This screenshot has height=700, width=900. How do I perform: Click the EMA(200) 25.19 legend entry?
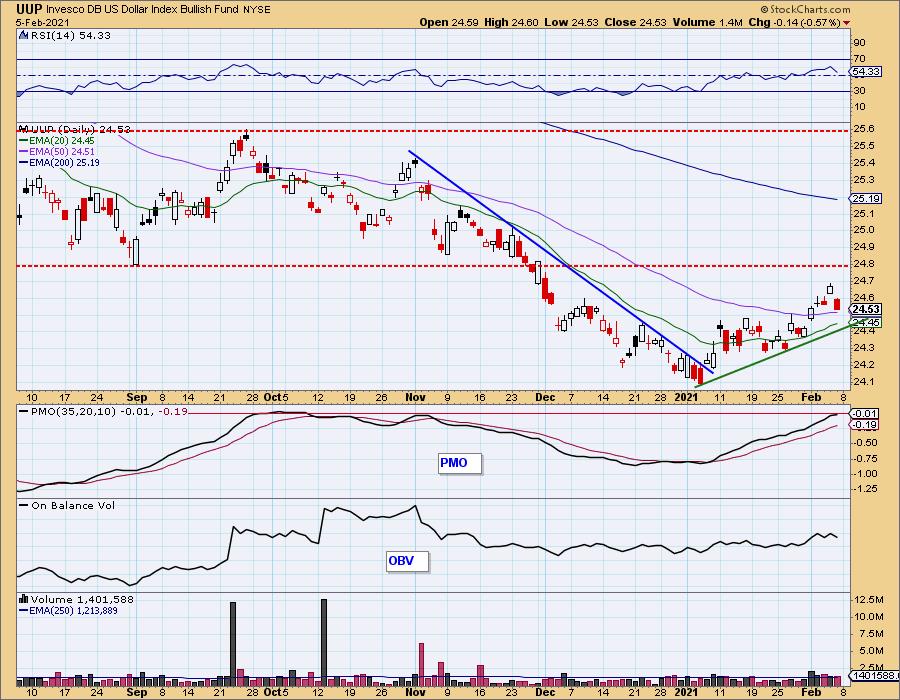click(59, 162)
